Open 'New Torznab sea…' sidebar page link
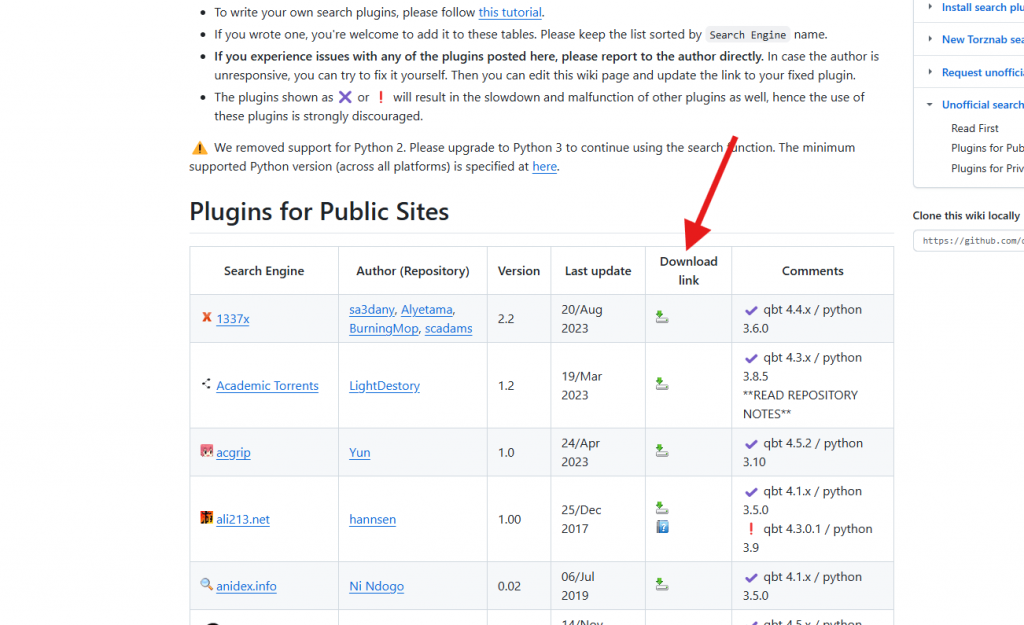 click(982, 39)
